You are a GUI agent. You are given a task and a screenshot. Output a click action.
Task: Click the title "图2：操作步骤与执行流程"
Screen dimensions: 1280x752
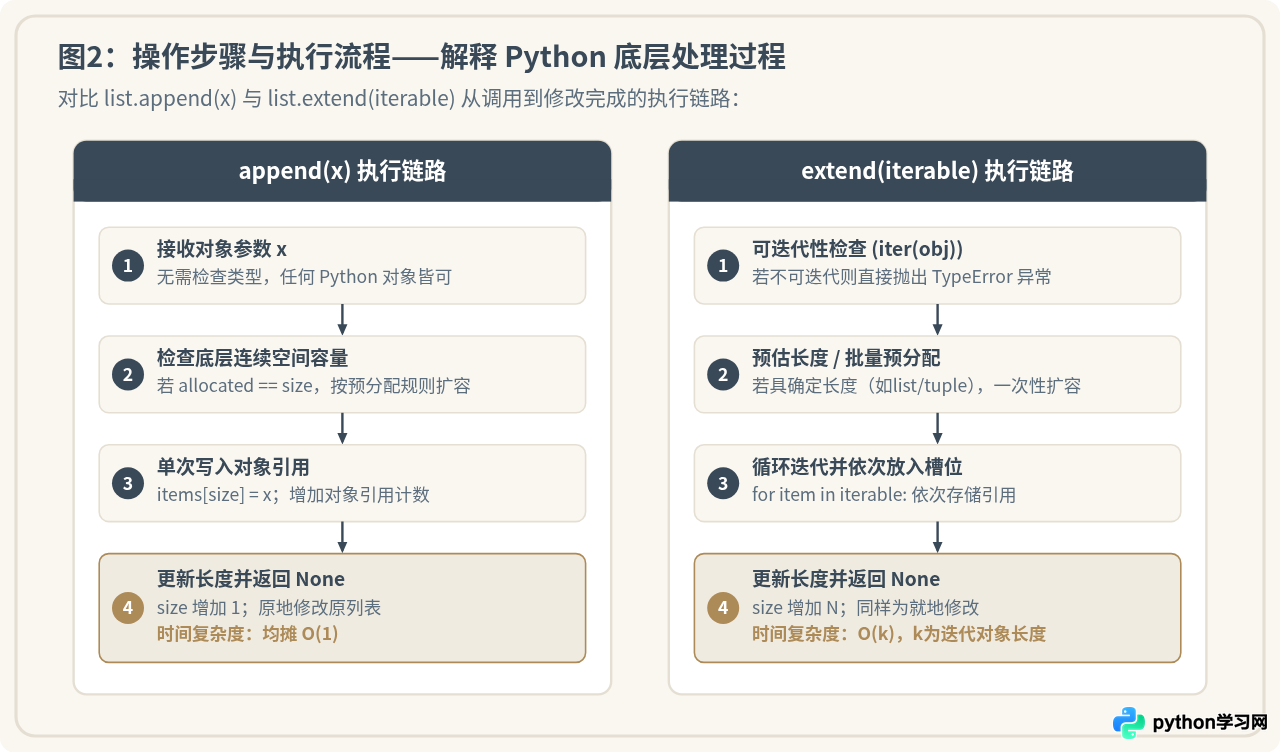(x=224, y=57)
